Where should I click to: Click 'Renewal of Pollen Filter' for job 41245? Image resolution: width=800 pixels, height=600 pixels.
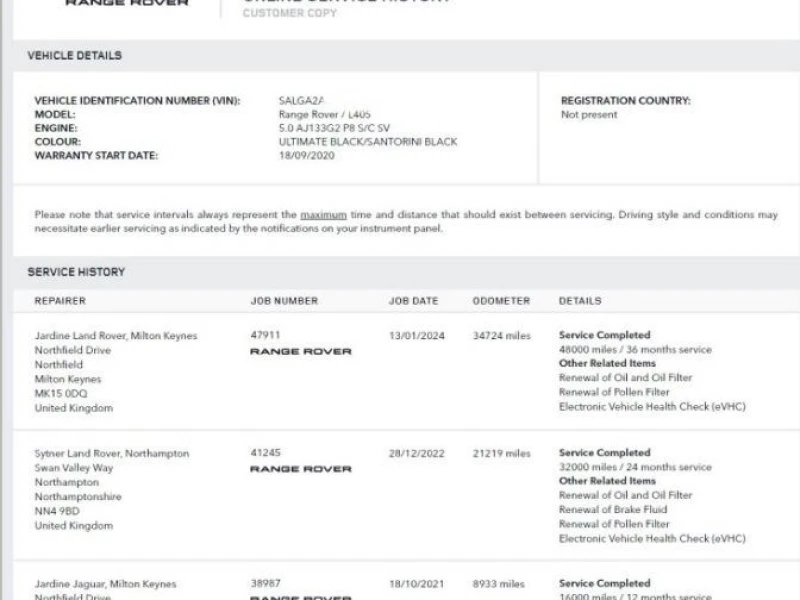coord(614,524)
